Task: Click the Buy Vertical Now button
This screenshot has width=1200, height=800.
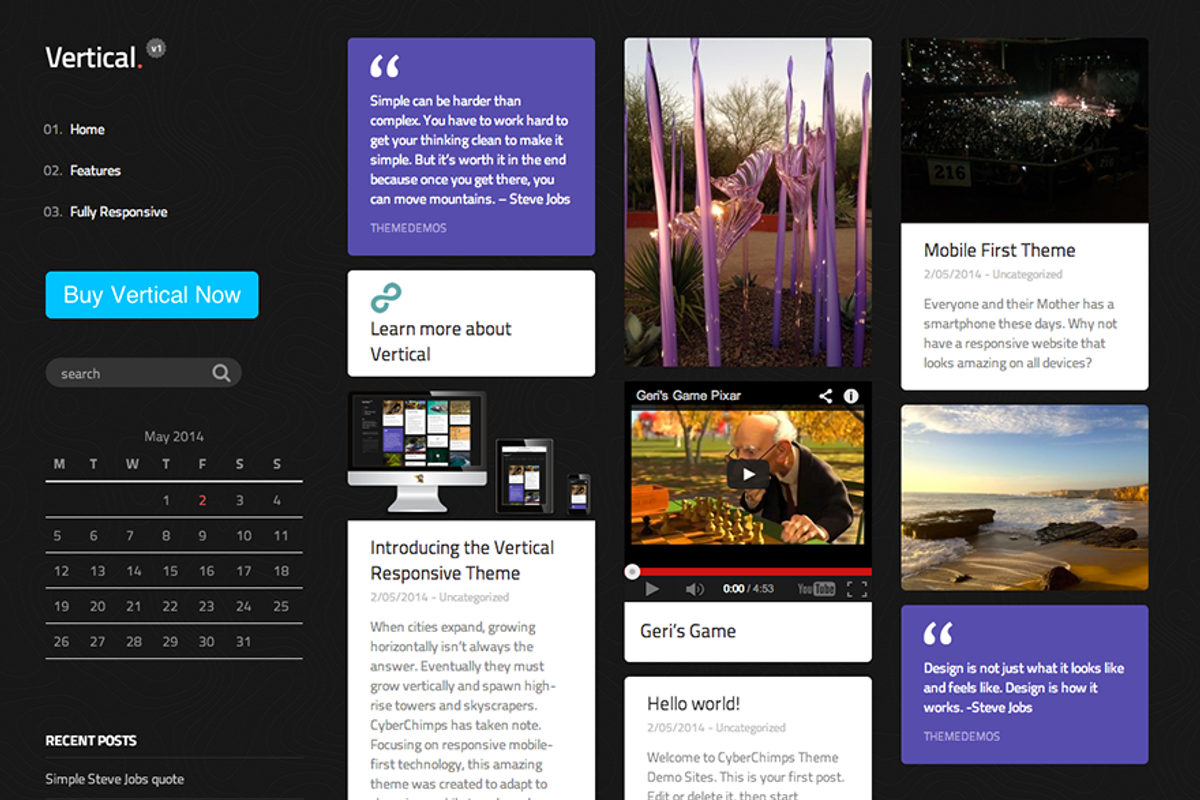Action: tap(152, 295)
